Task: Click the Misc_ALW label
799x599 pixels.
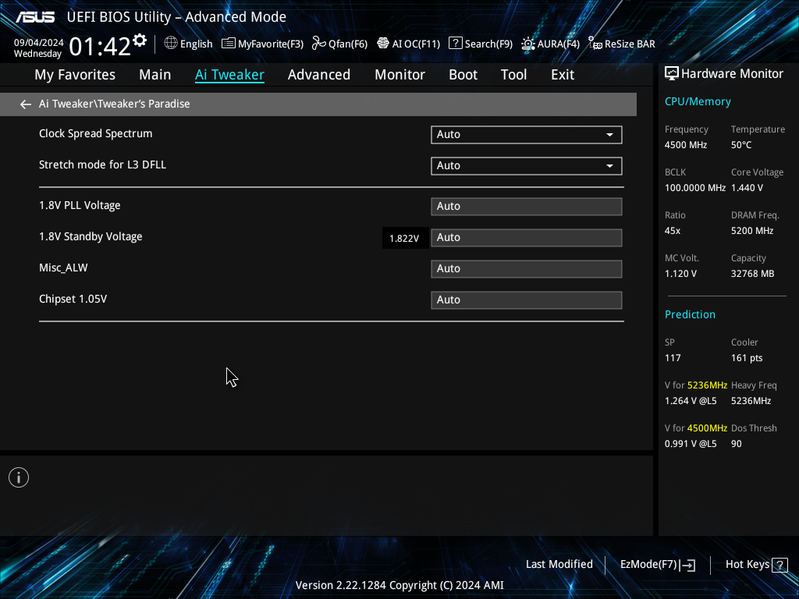Action: point(63,267)
